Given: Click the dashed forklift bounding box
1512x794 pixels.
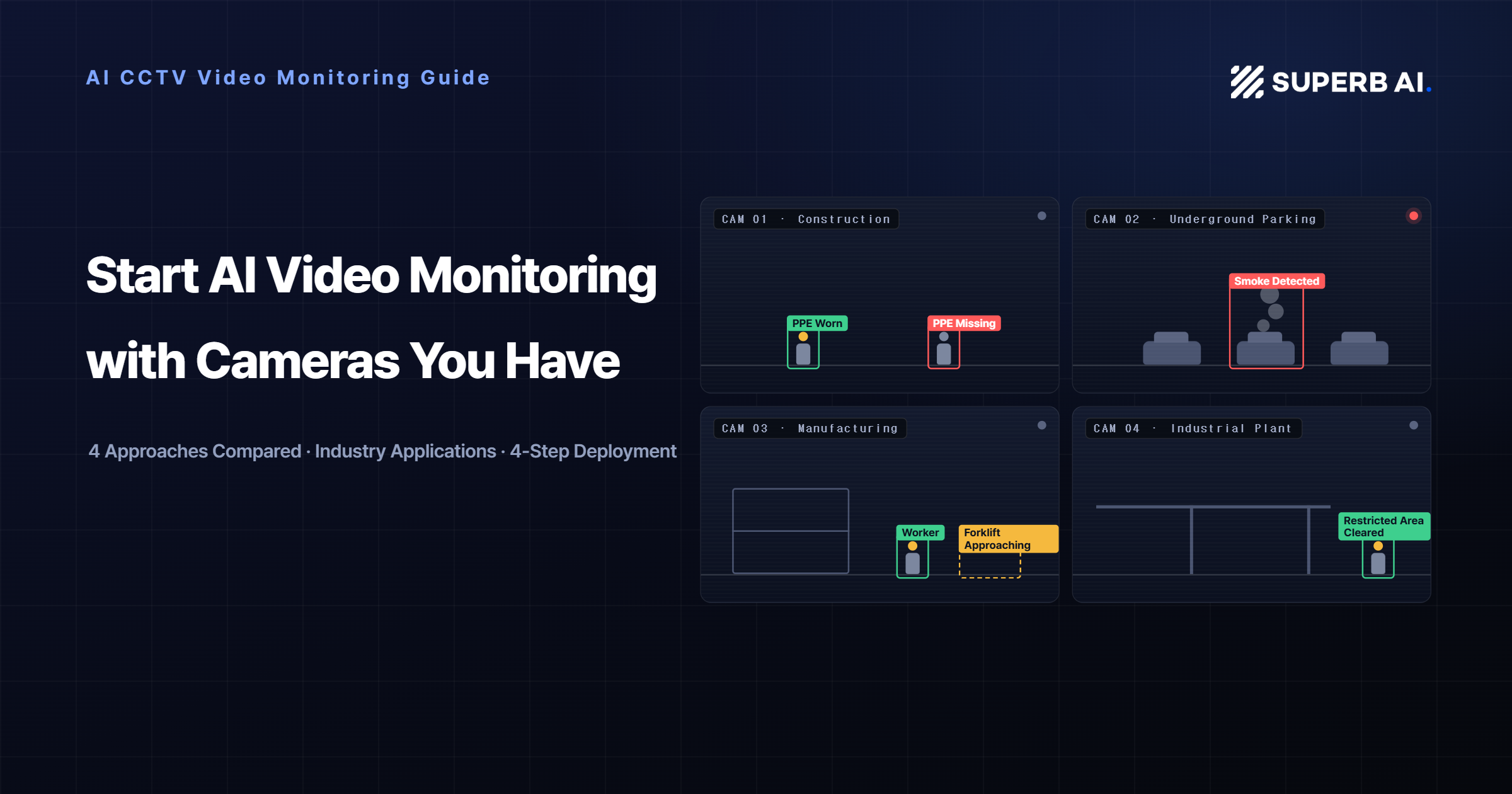Looking at the screenshot, I should coord(990,565).
